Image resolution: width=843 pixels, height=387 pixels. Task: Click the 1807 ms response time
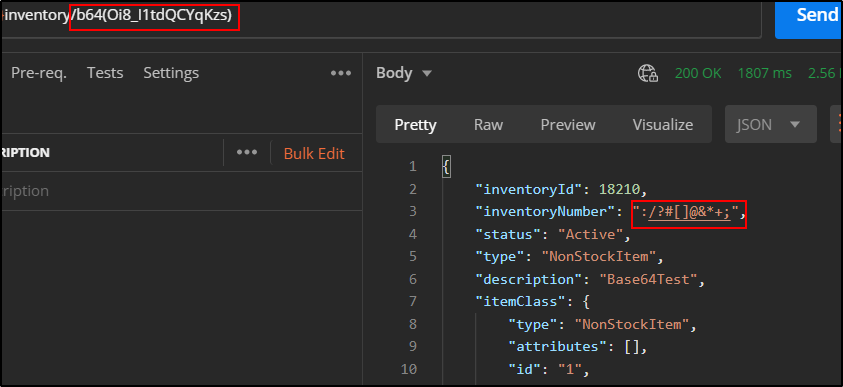(765, 73)
